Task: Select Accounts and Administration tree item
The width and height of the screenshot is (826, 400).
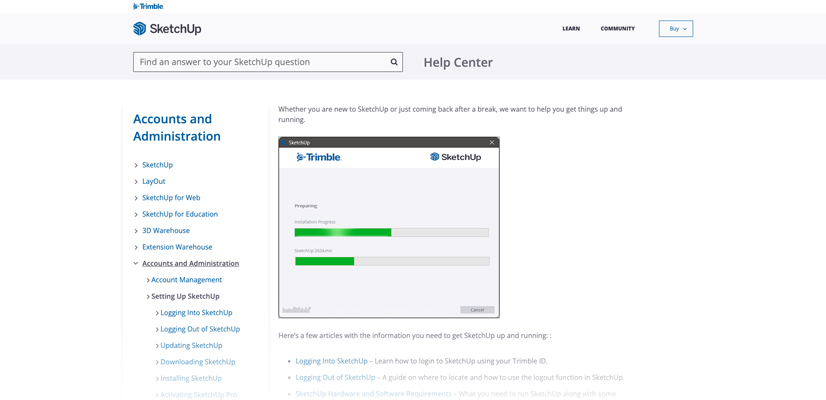Action: [x=191, y=263]
